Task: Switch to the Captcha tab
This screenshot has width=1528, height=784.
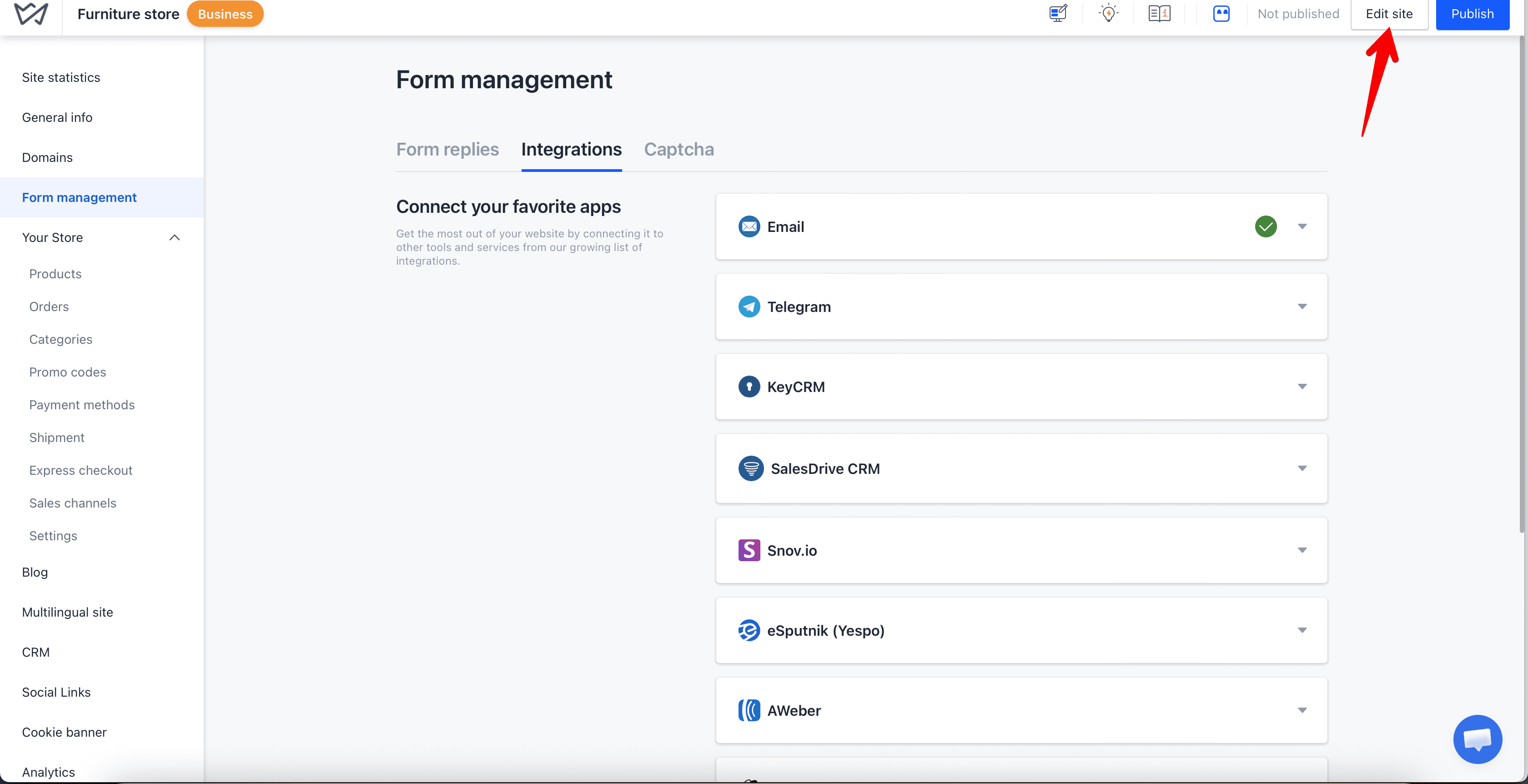Action: pyautogui.click(x=679, y=150)
